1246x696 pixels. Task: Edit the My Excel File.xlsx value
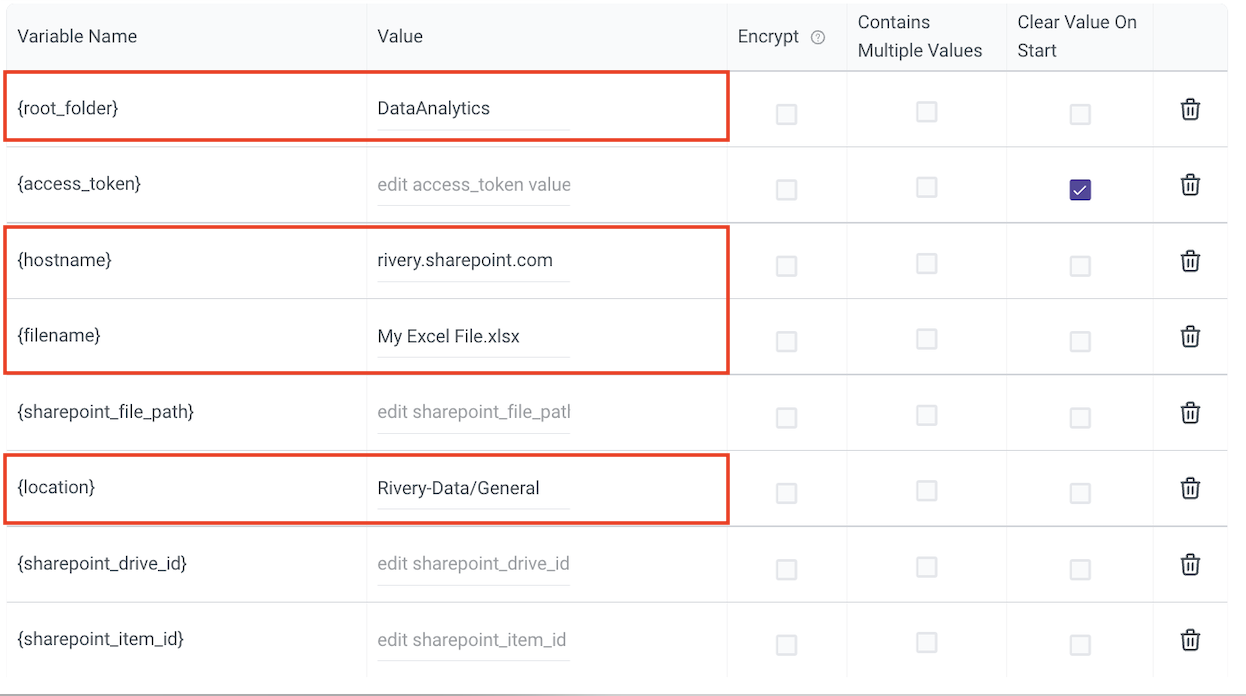(473, 337)
